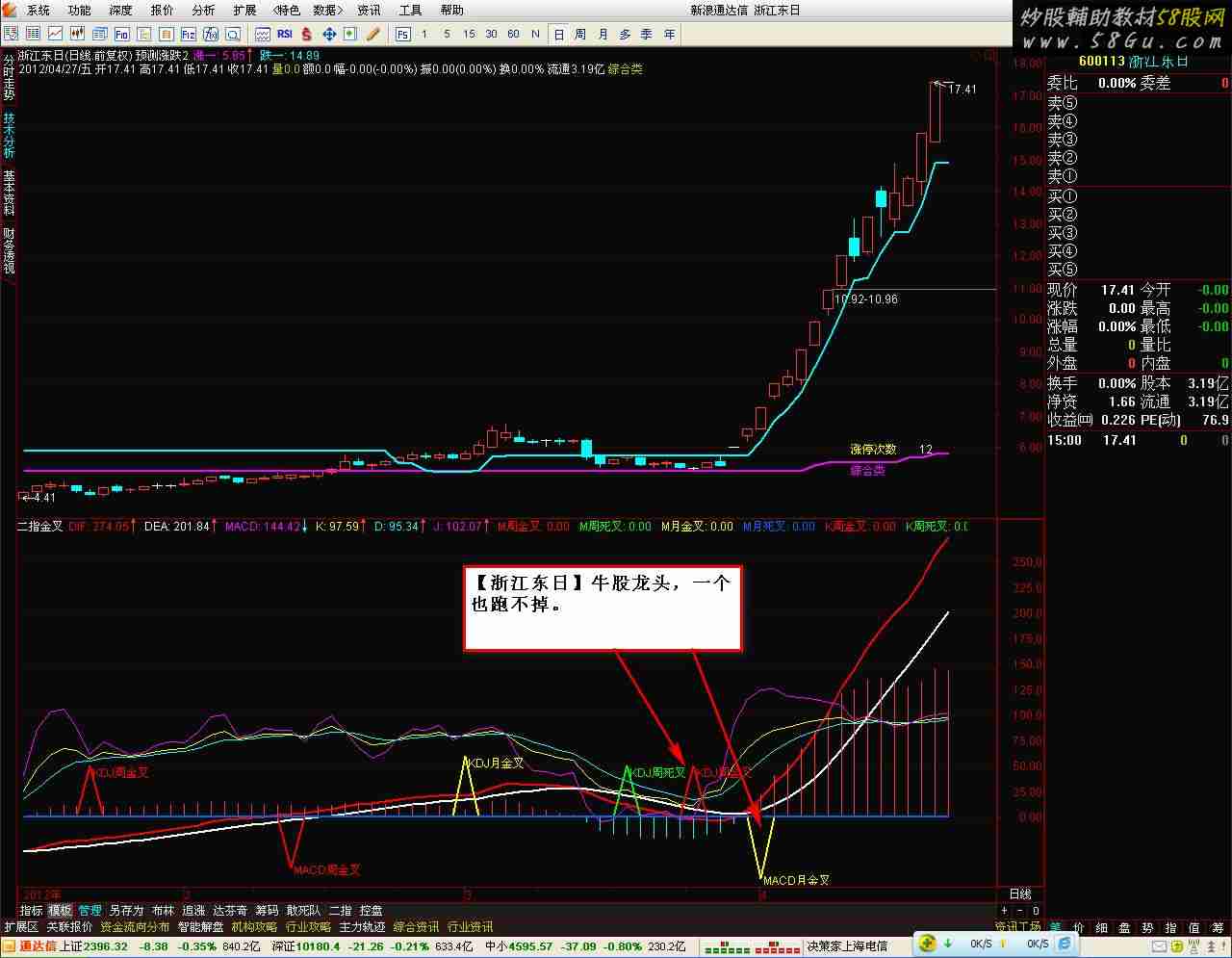
Task: Open the 系统 menu
Action: [38, 11]
